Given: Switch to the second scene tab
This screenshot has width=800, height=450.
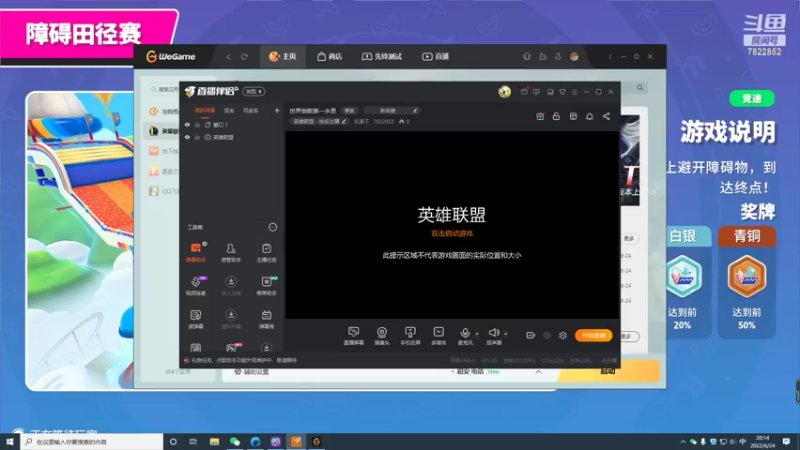Looking at the screenshot, I should tap(229, 110).
